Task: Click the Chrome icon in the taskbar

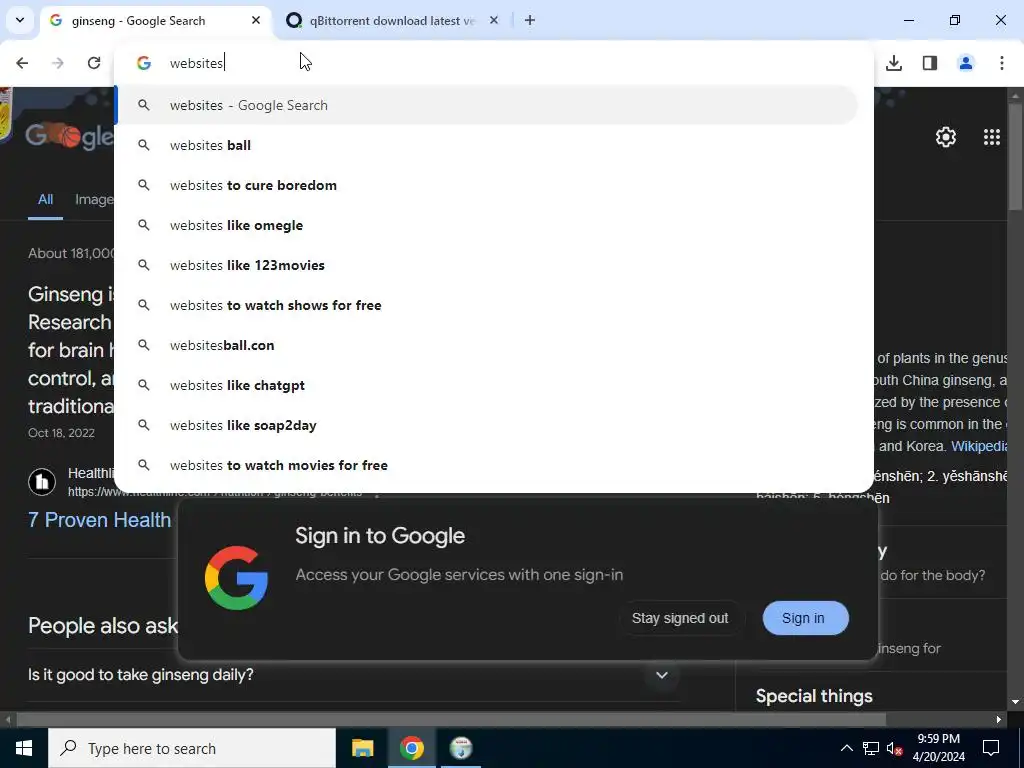Action: coord(411,748)
